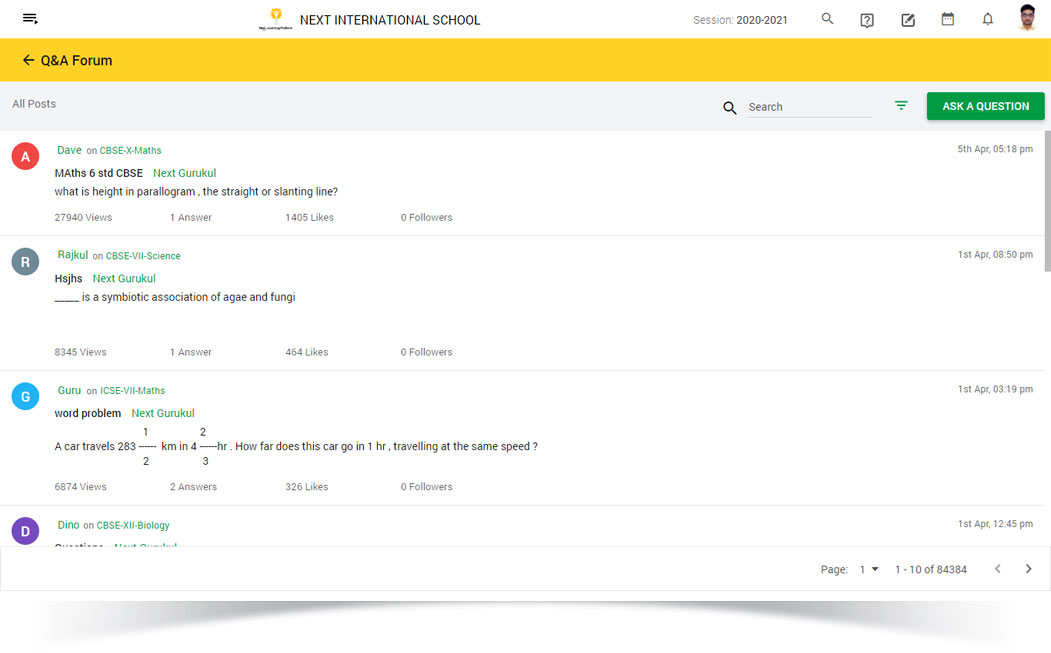This screenshot has width=1051, height=653.
Task: Go to the next page of posts
Action: [x=1028, y=569]
